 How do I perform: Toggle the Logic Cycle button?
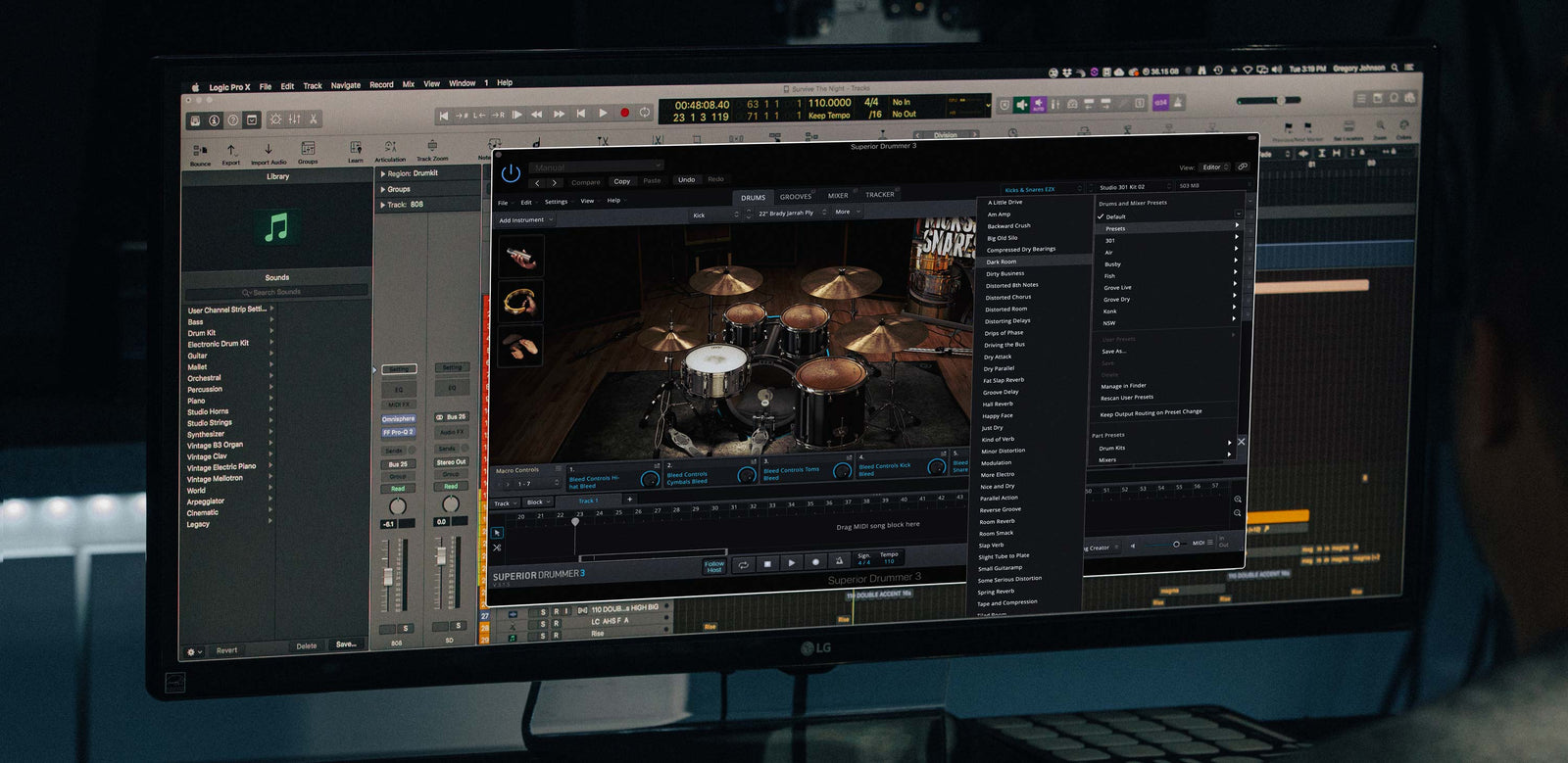tap(645, 113)
